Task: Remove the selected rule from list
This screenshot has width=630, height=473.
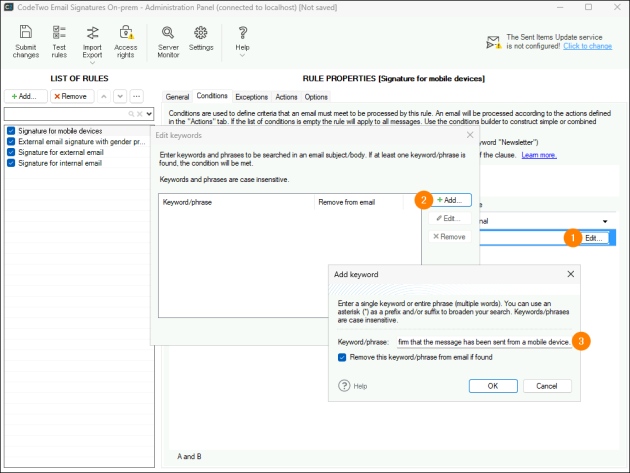Action: [x=72, y=96]
